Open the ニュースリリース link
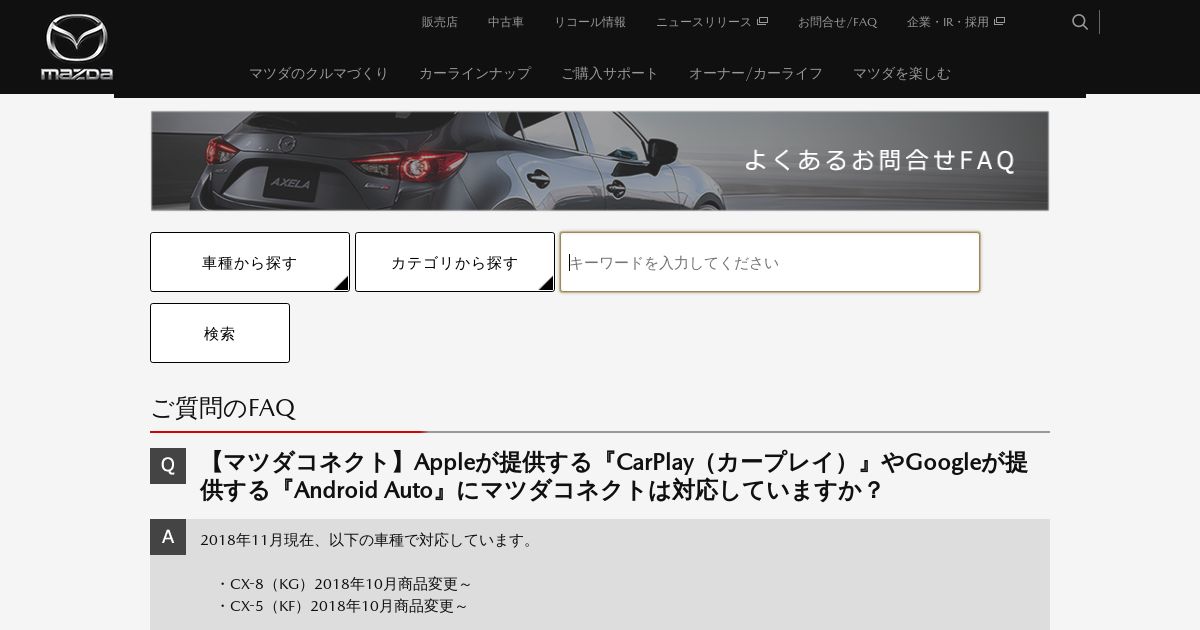This screenshot has width=1200, height=630. tap(704, 22)
